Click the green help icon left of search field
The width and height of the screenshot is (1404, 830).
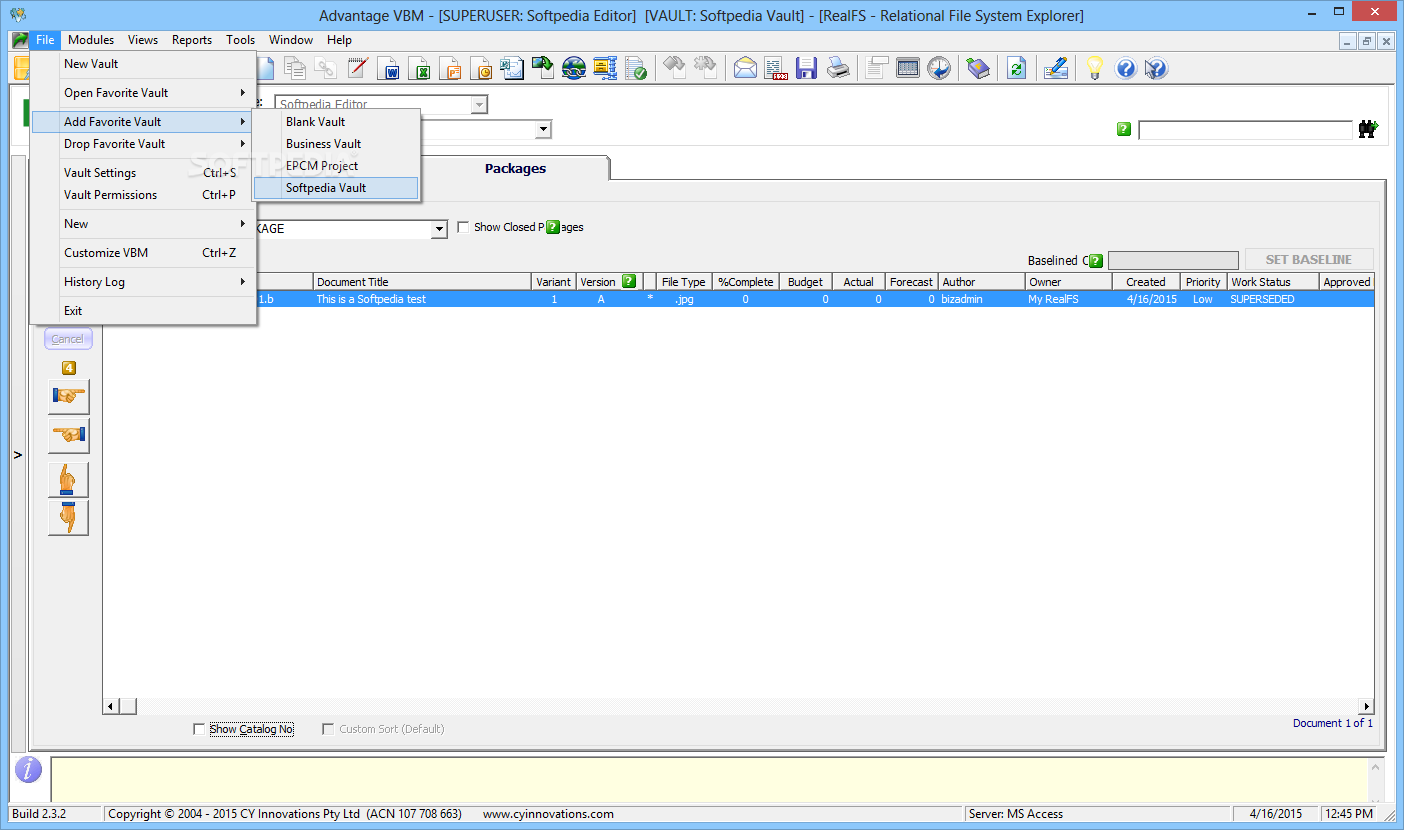[1124, 129]
